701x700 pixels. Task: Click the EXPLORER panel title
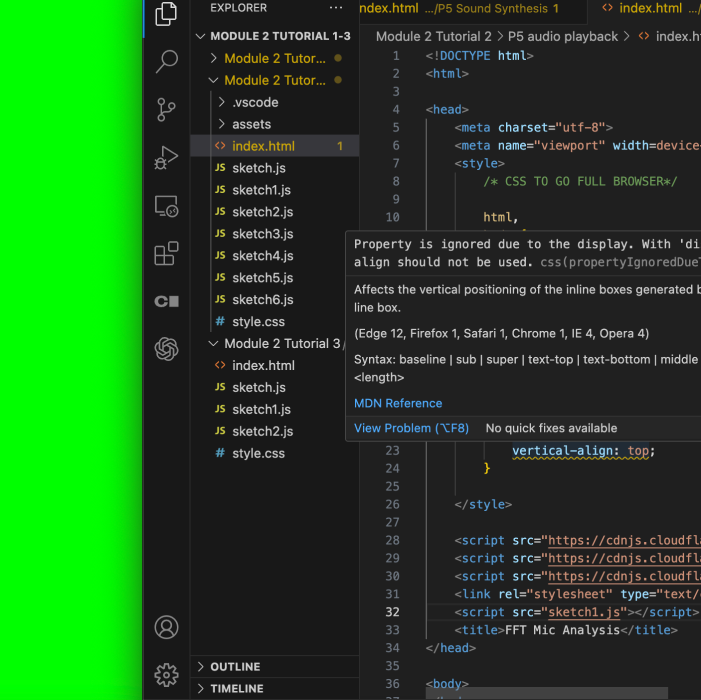click(238, 8)
